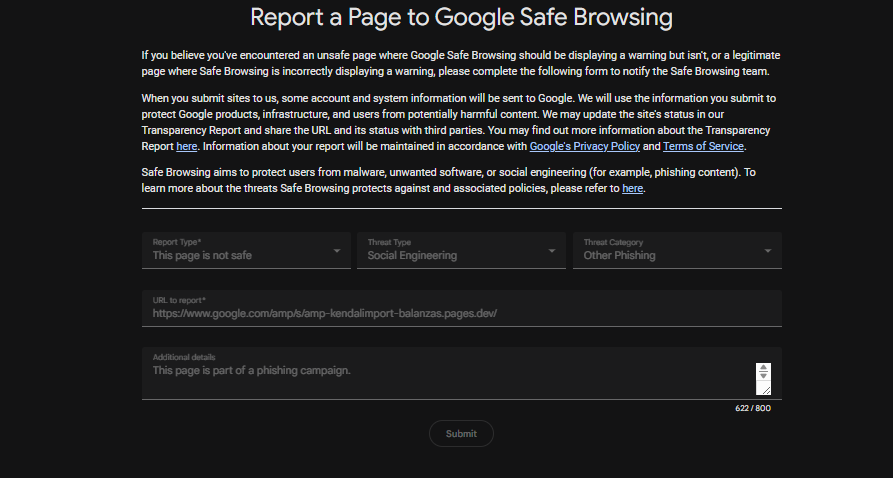Open the Terms of Service link
The height and width of the screenshot is (478, 893).
[703, 146]
